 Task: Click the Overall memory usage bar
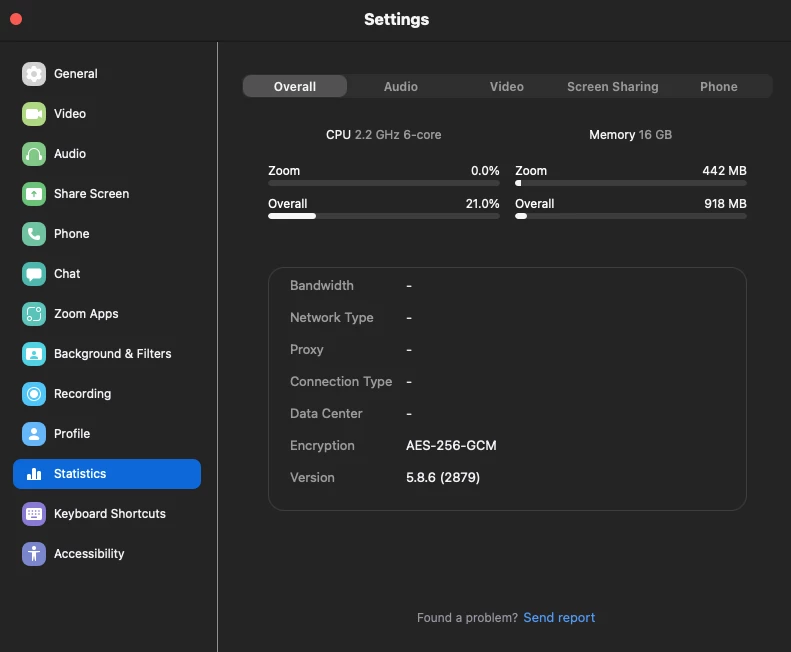tap(631, 216)
